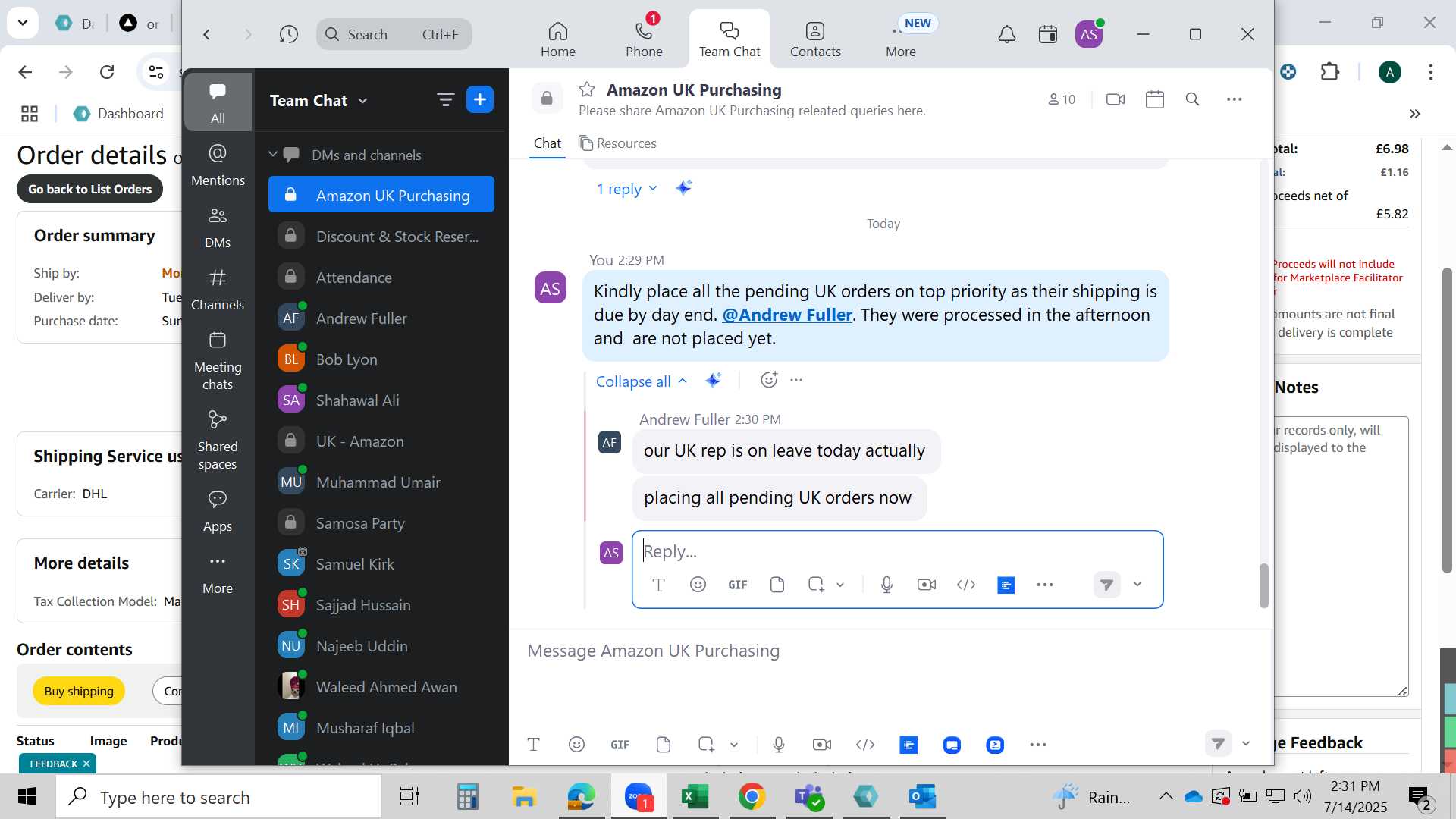The width and height of the screenshot is (1456, 819).
Task: Open DMs in the sidebar
Action: 218,227
